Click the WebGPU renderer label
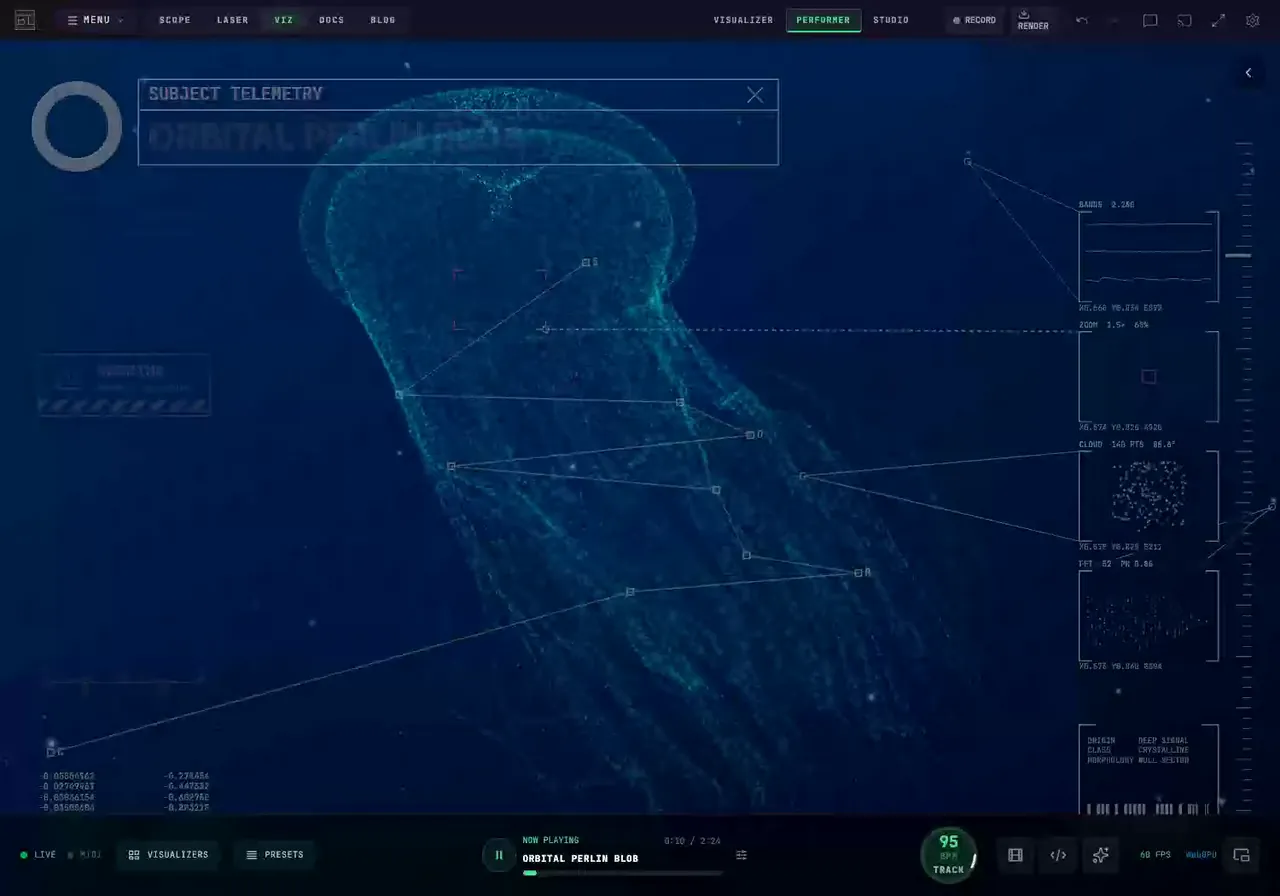Image resolution: width=1280 pixels, height=896 pixels. 1201,855
